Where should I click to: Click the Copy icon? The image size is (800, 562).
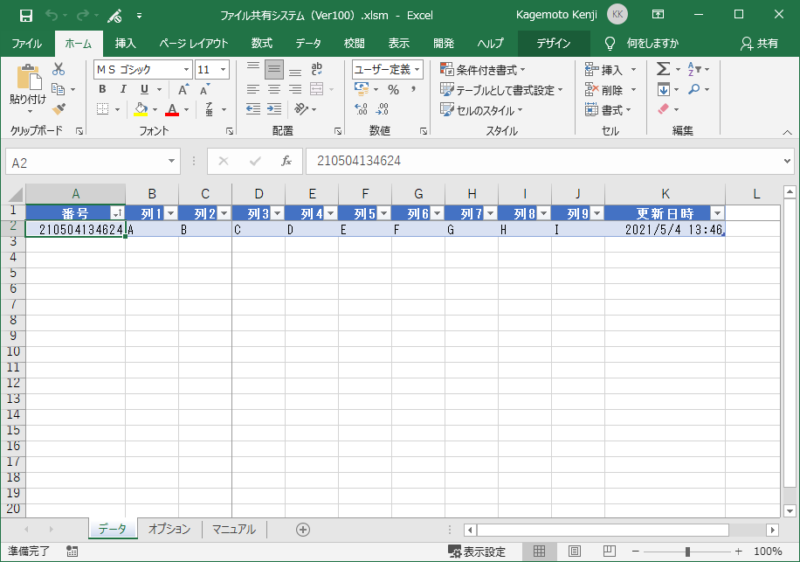tap(58, 89)
